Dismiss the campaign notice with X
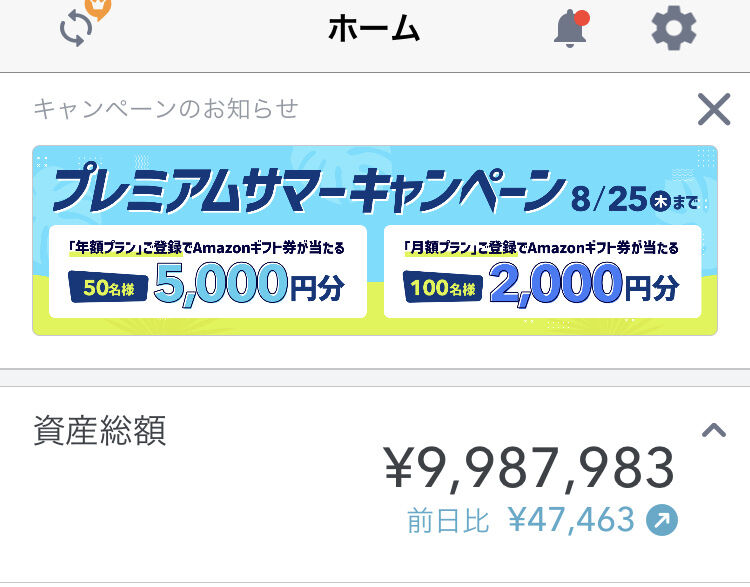750x587 pixels. click(713, 108)
